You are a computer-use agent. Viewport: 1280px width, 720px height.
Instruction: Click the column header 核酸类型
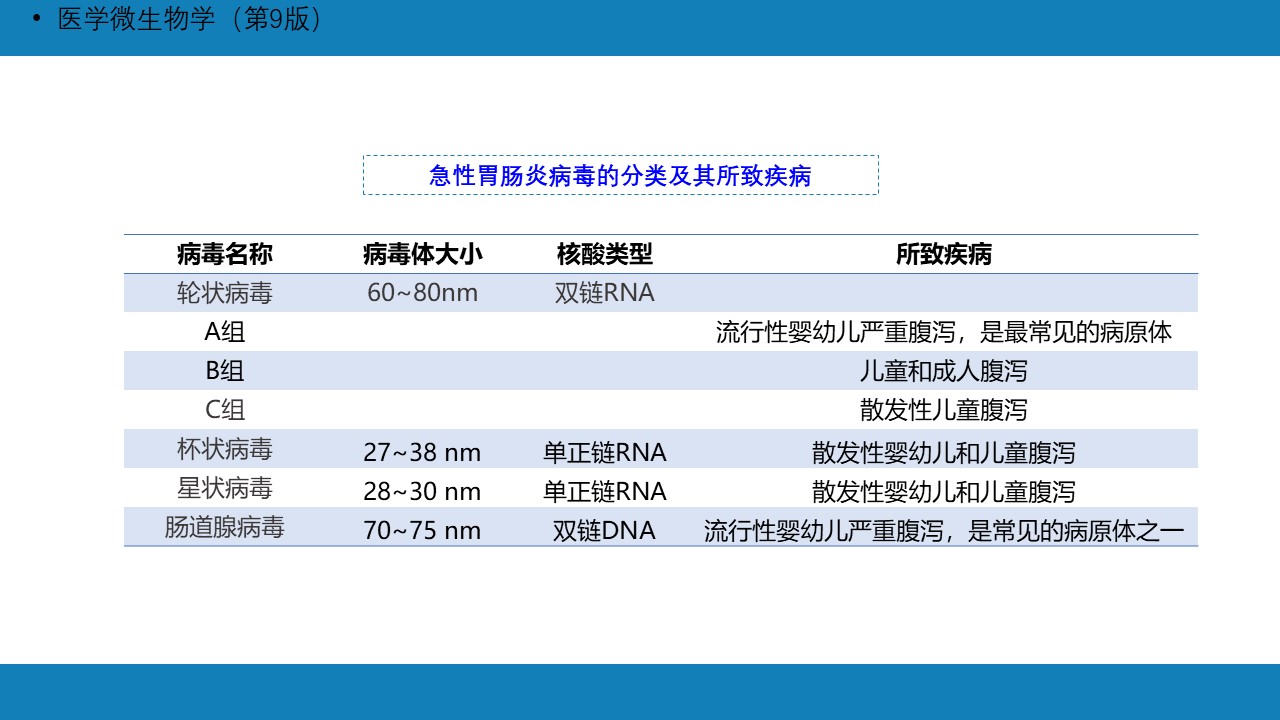click(605, 254)
